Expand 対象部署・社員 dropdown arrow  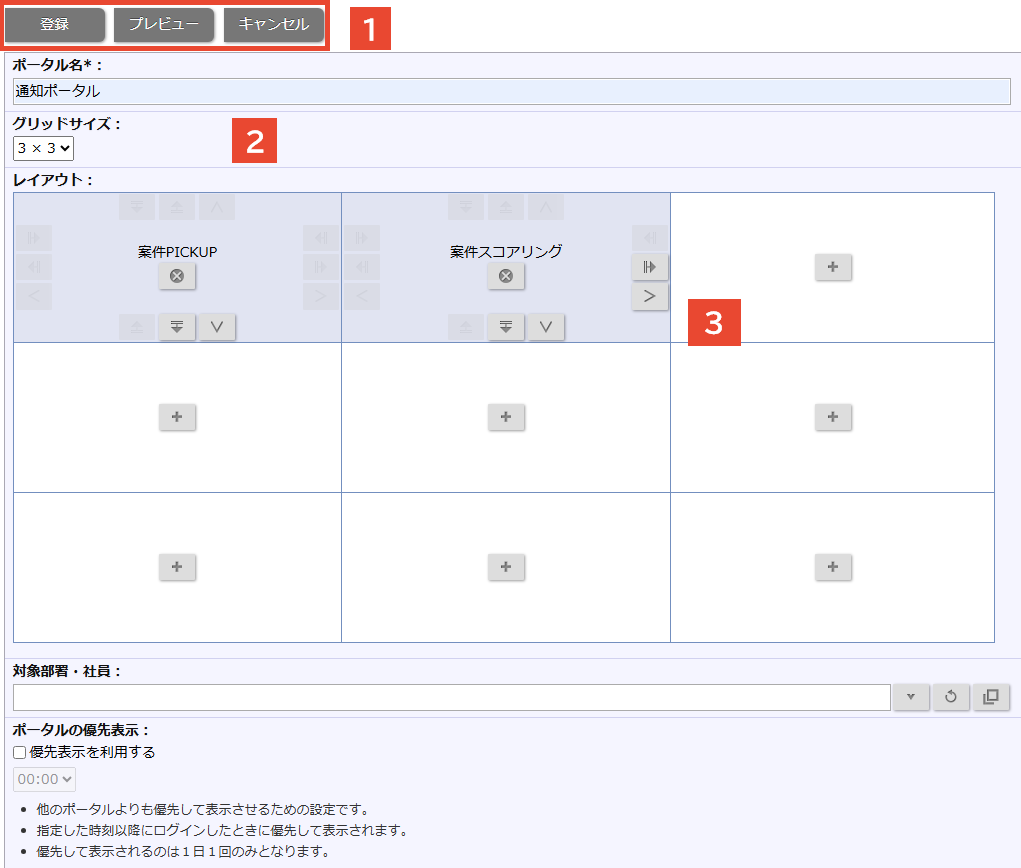pyautogui.click(x=911, y=697)
